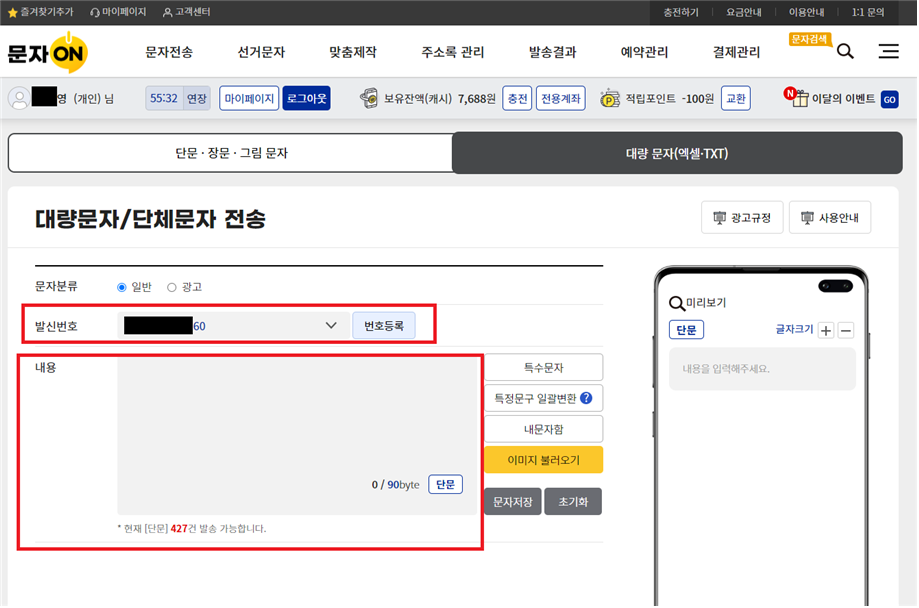Open the 맞춤제작 menu
Image resolution: width=919 pixels, height=608 pixels.
click(353, 52)
